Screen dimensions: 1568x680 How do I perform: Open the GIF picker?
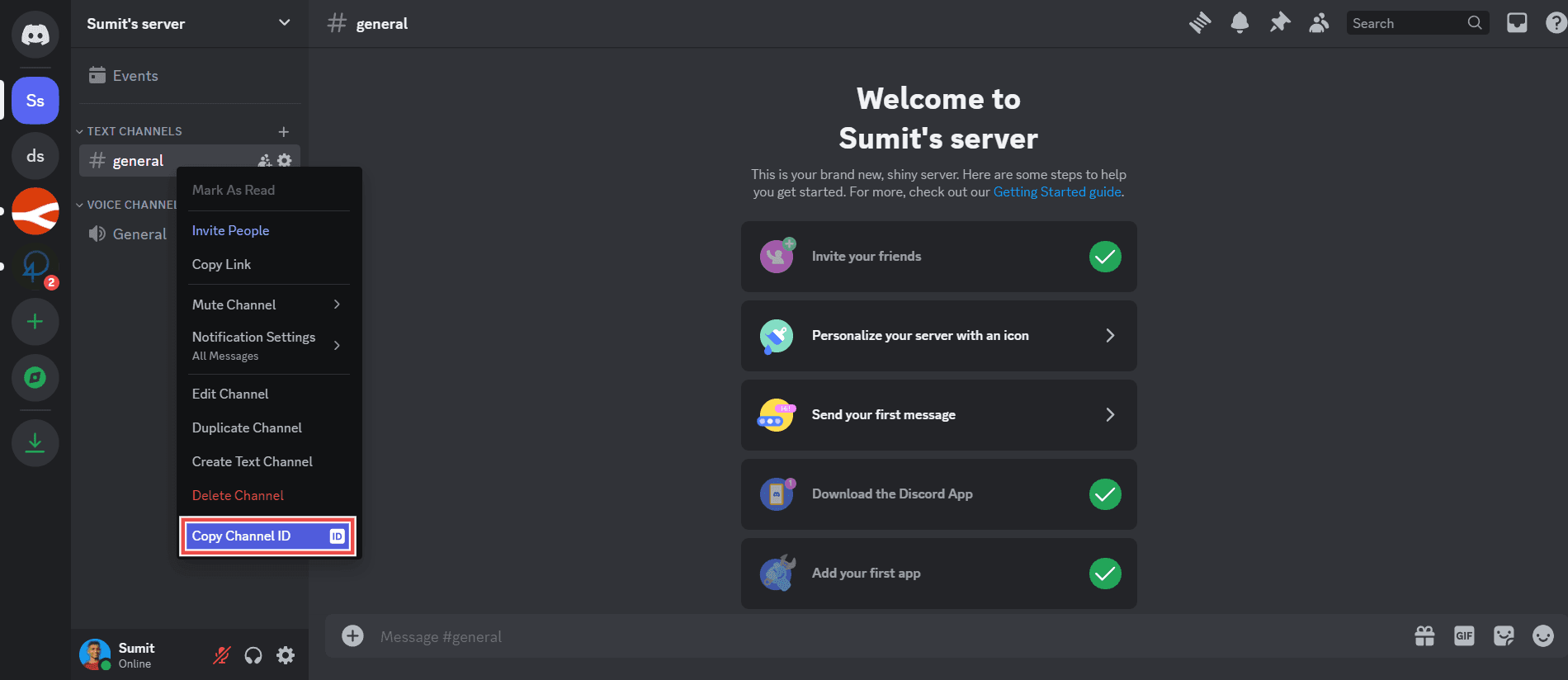pyautogui.click(x=1464, y=636)
